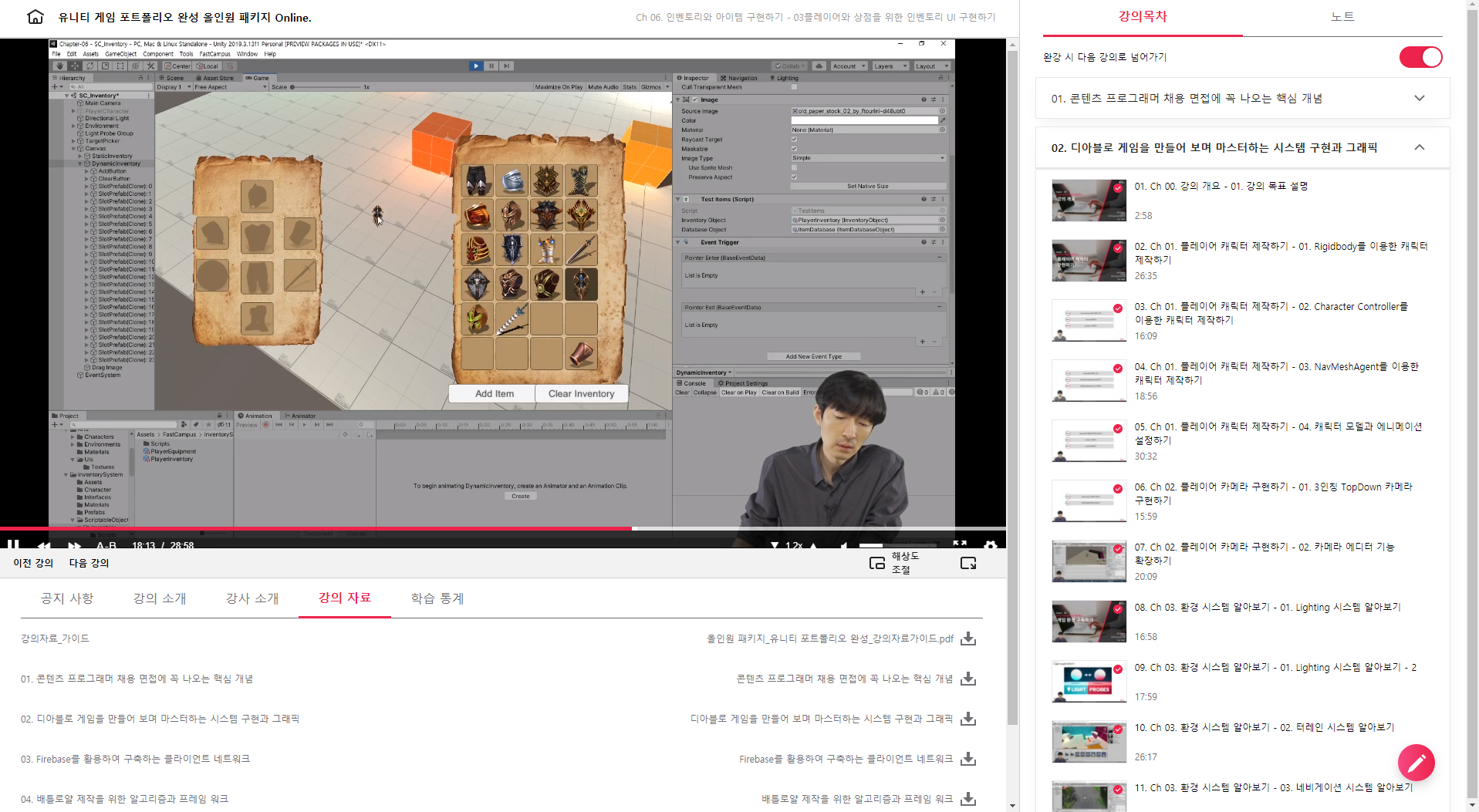Open the 공지 사항 tab
This screenshot has width=1479, height=812.
[67, 598]
